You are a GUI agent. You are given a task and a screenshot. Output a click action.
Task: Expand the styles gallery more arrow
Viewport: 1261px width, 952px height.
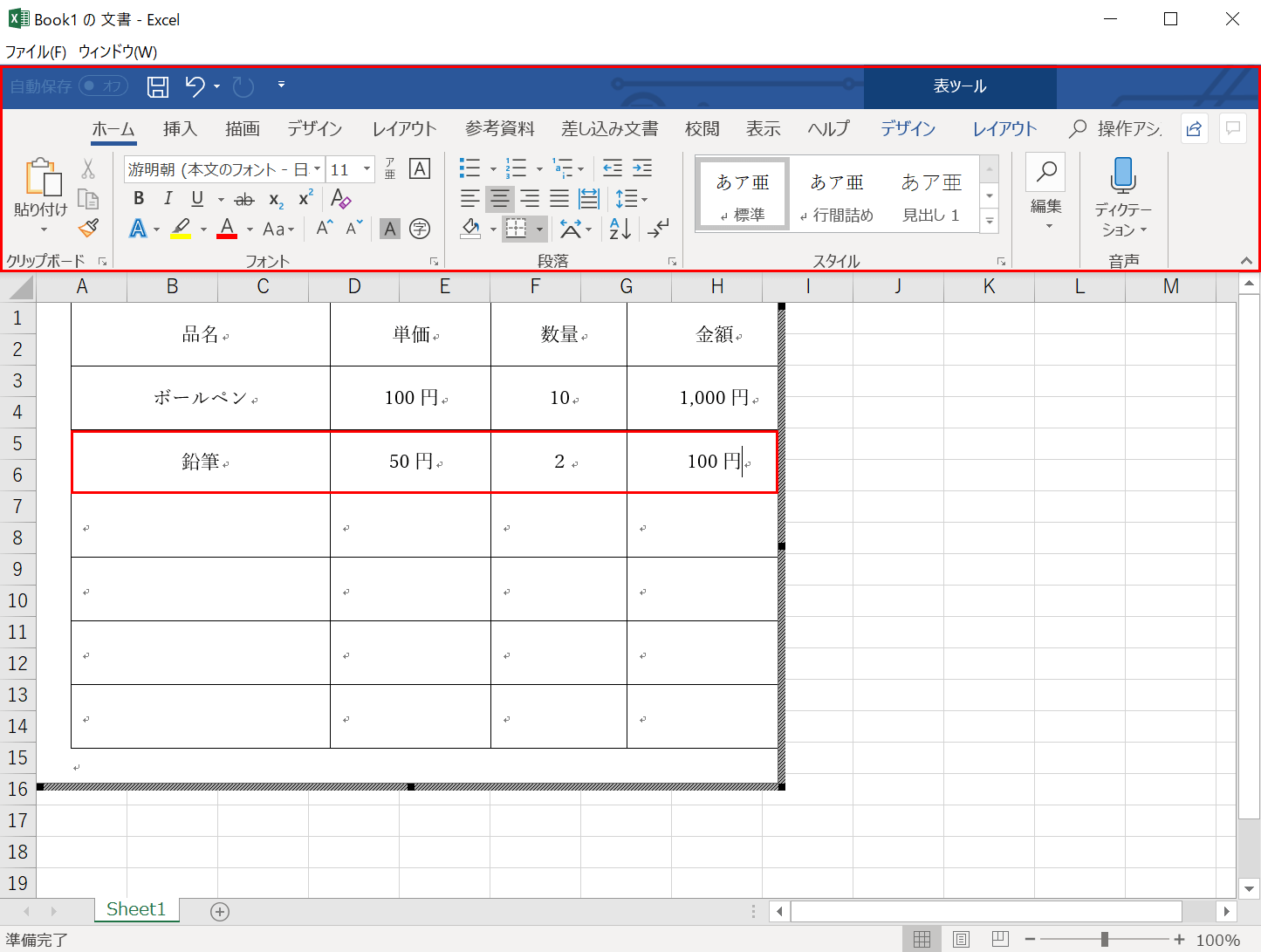990,222
